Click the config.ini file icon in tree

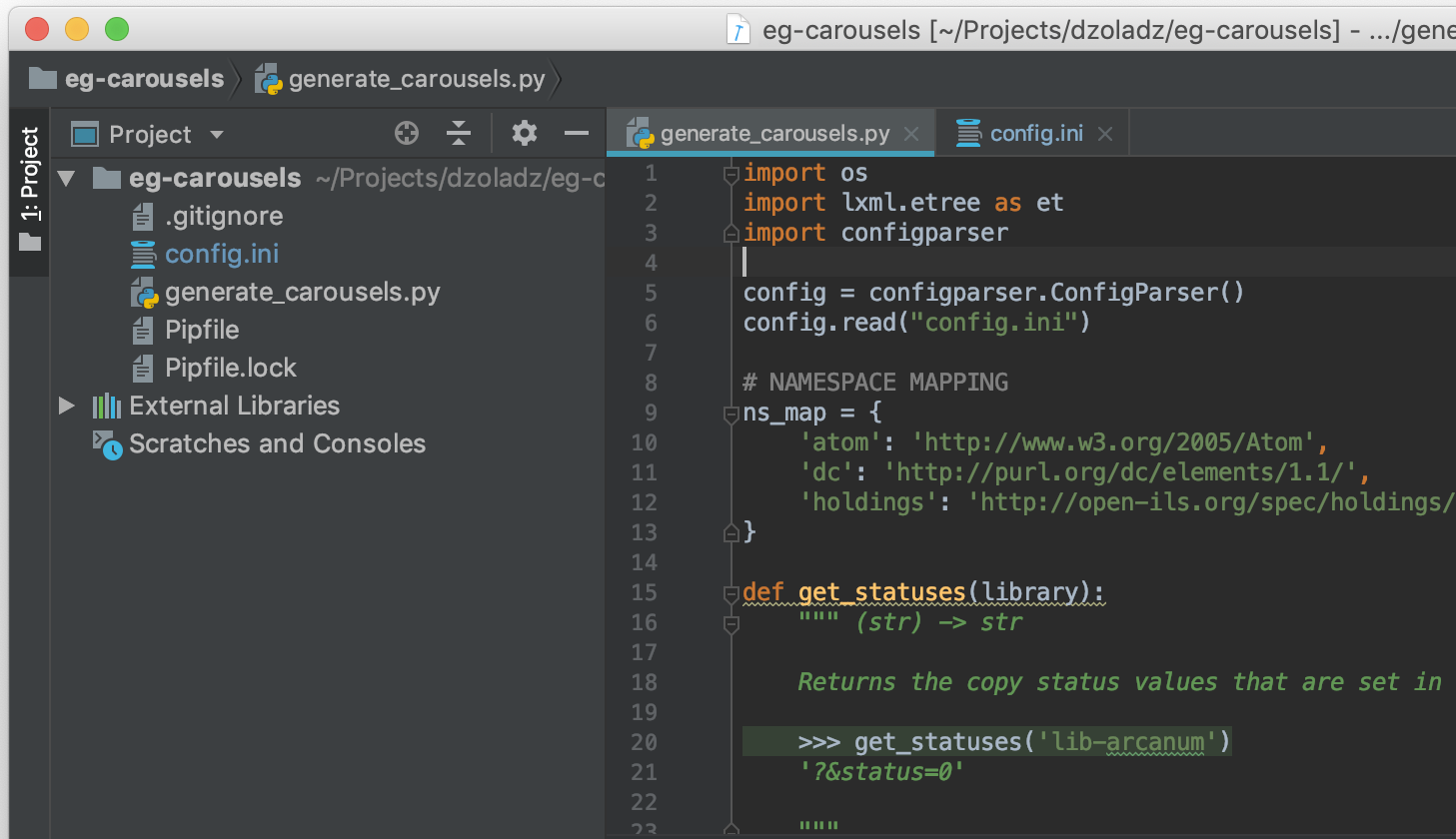click(x=143, y=255)
